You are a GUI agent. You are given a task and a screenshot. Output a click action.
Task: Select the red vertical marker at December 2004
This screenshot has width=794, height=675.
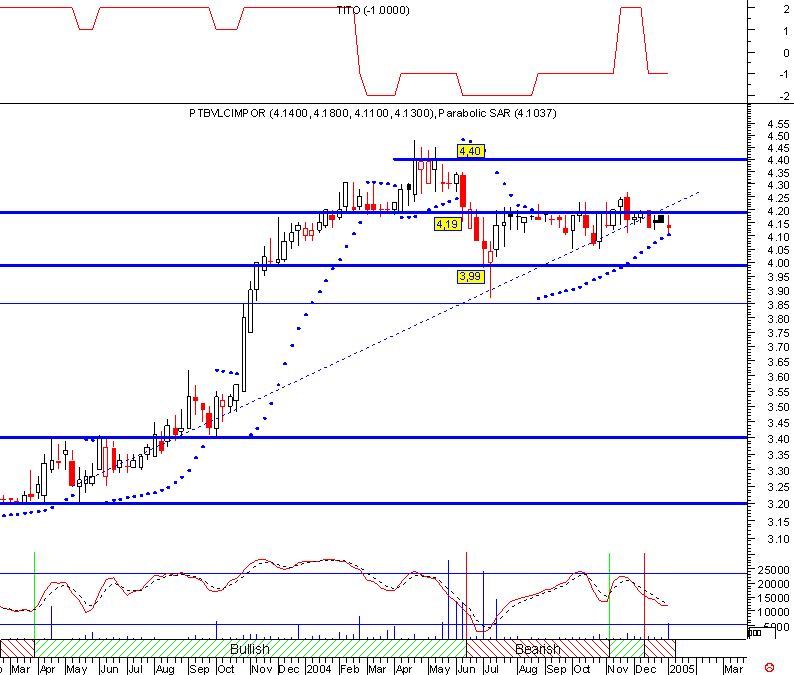(644, 596)
